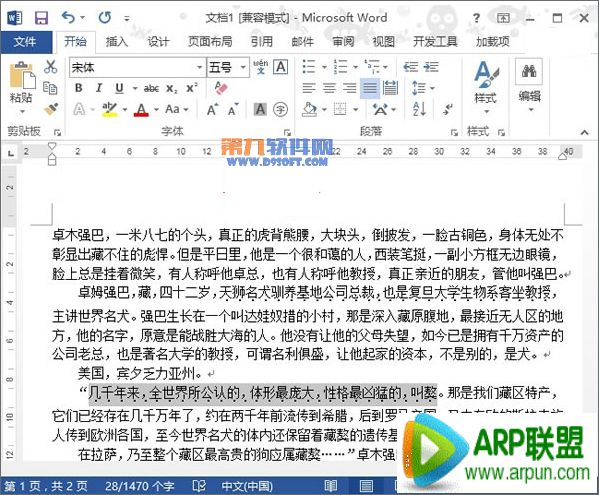This screenshot has width=599, height=495.
Task: Increase paragraph indent
Action: pos(431,67)
